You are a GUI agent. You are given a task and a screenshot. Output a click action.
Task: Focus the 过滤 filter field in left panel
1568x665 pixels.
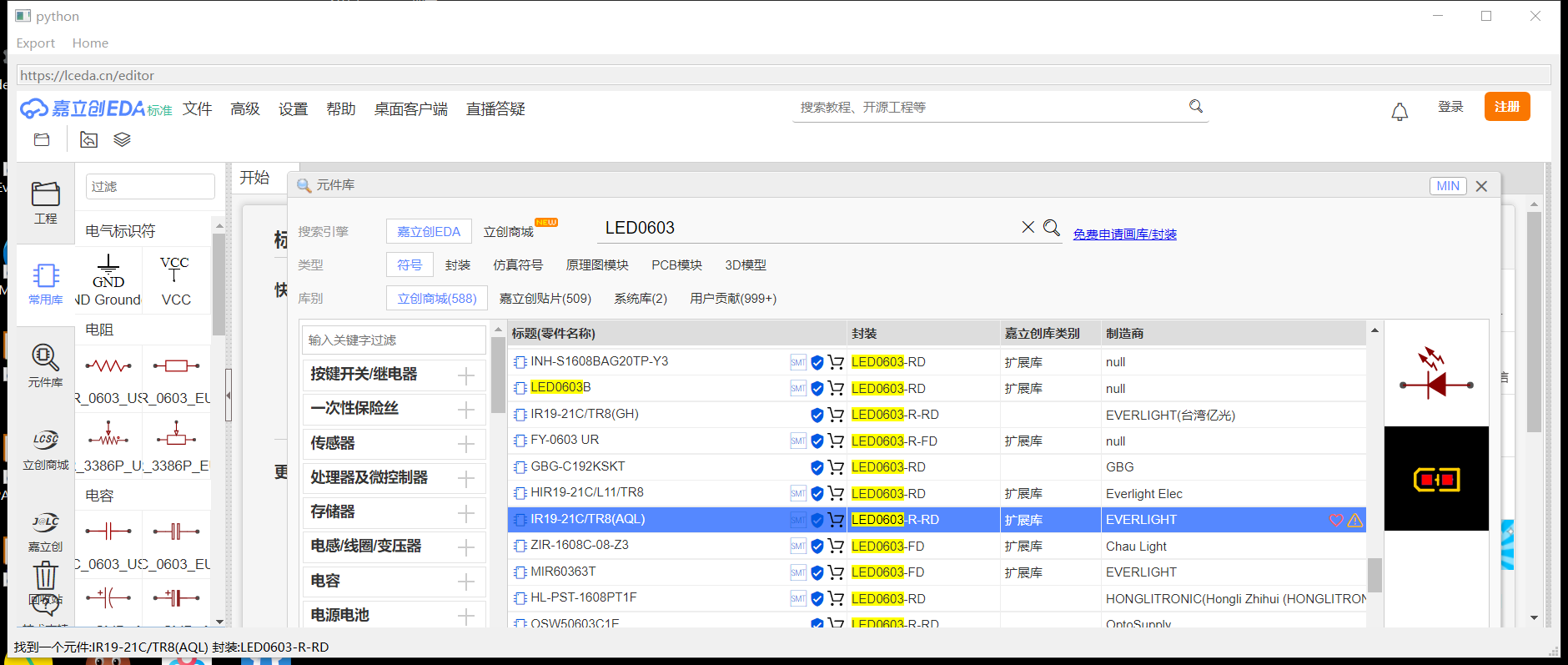pos(150,186)
